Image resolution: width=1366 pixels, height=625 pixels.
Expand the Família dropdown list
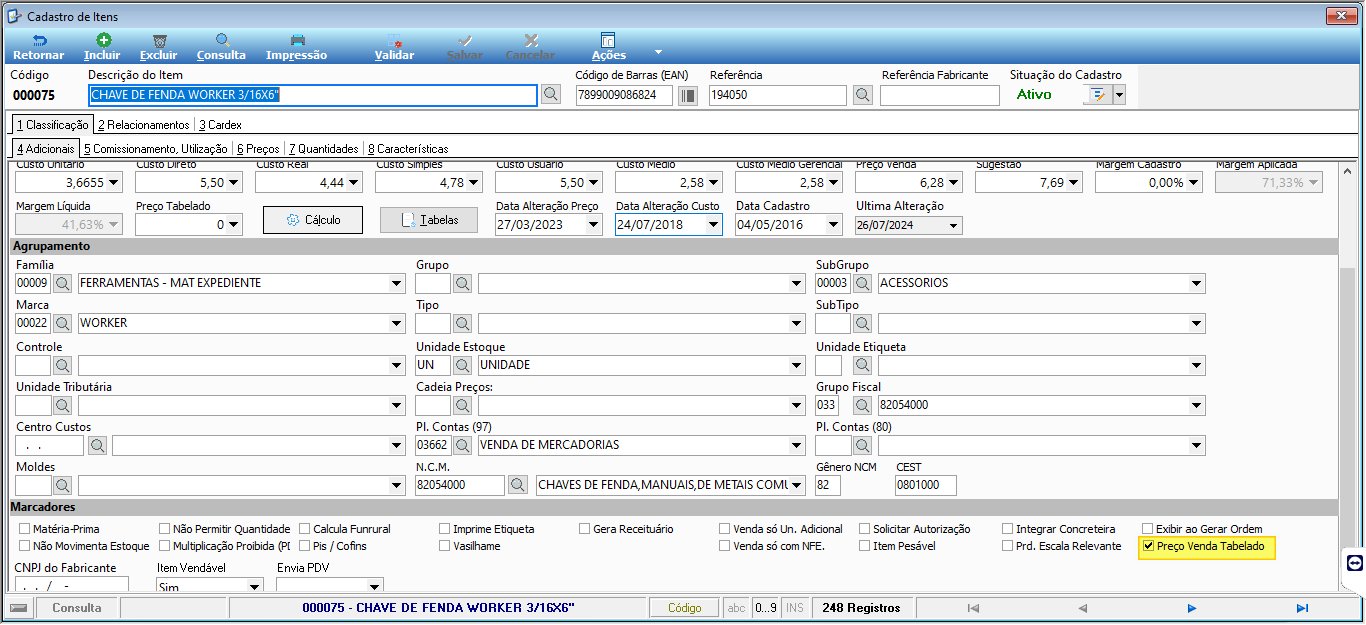coord(397,283)
